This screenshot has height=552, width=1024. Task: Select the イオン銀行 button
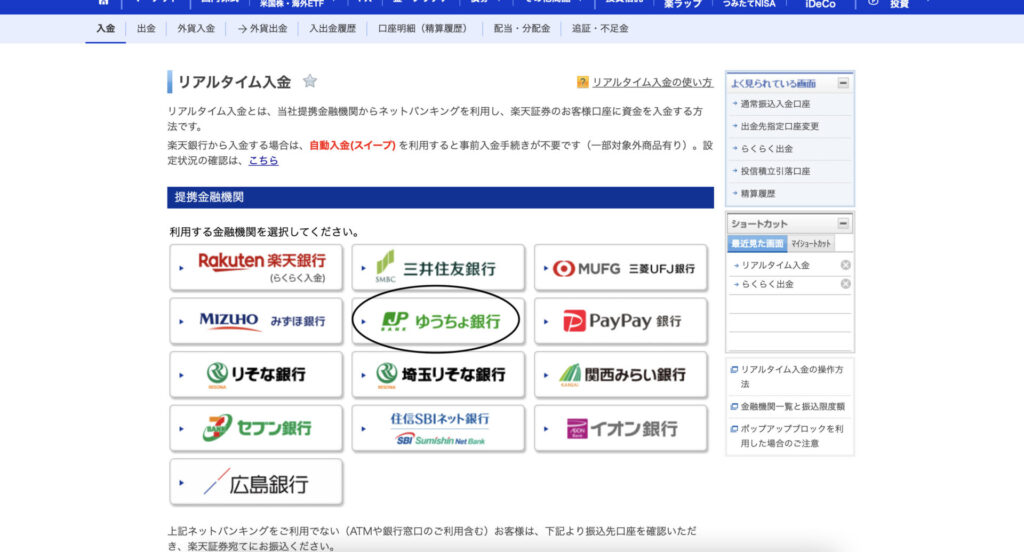[x=620, y=428]
